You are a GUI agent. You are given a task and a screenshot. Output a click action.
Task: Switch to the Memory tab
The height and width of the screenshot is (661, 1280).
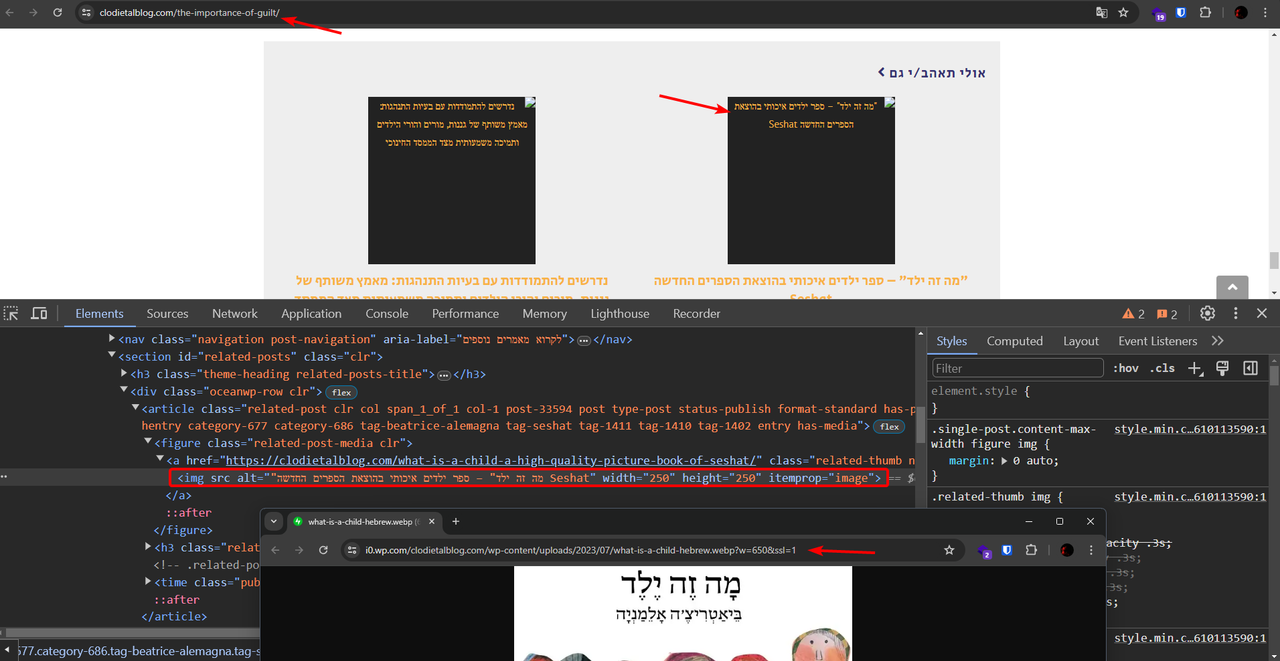pos(544,313)
